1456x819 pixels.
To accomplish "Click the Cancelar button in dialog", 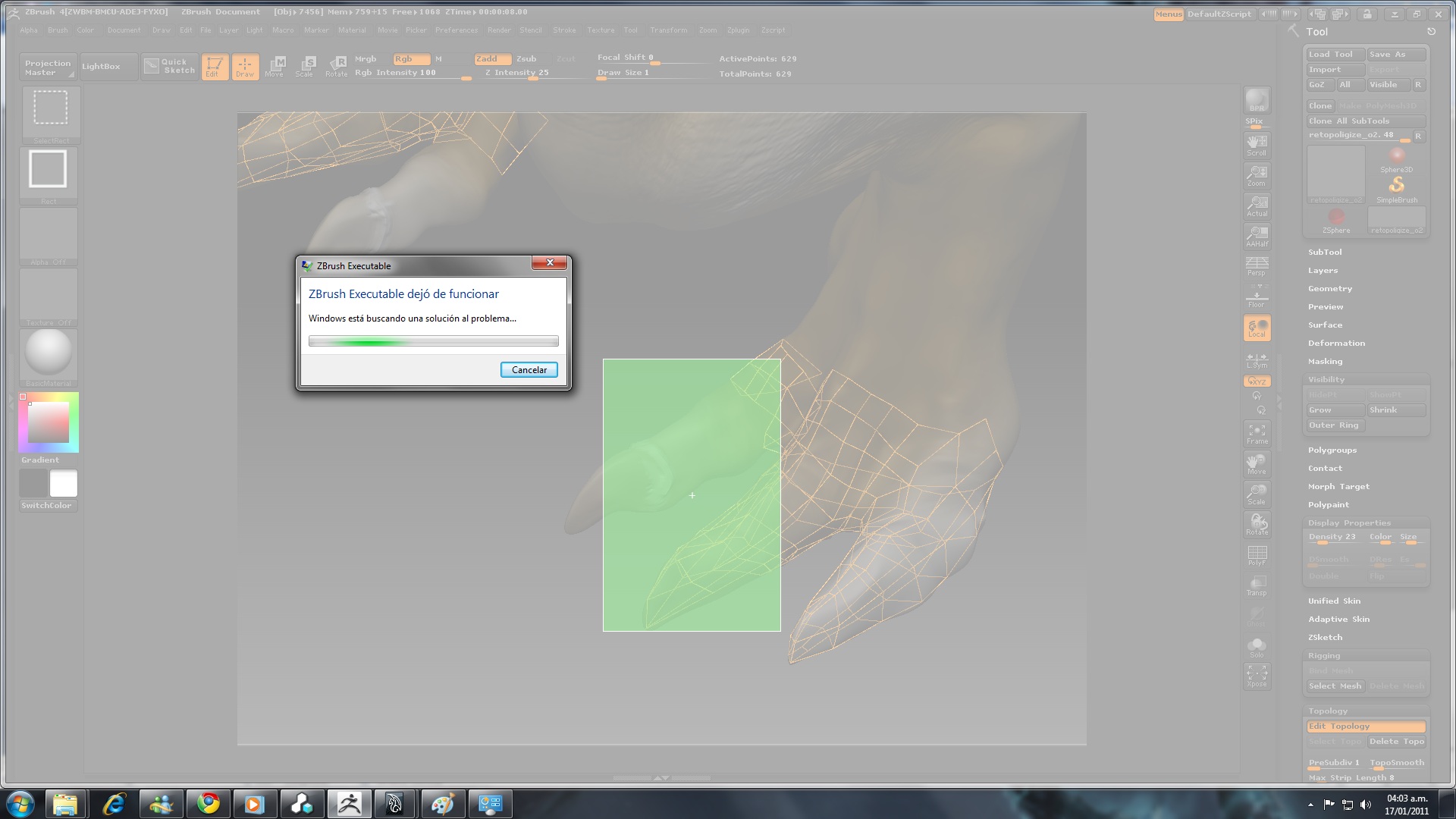I will [529, 370].
